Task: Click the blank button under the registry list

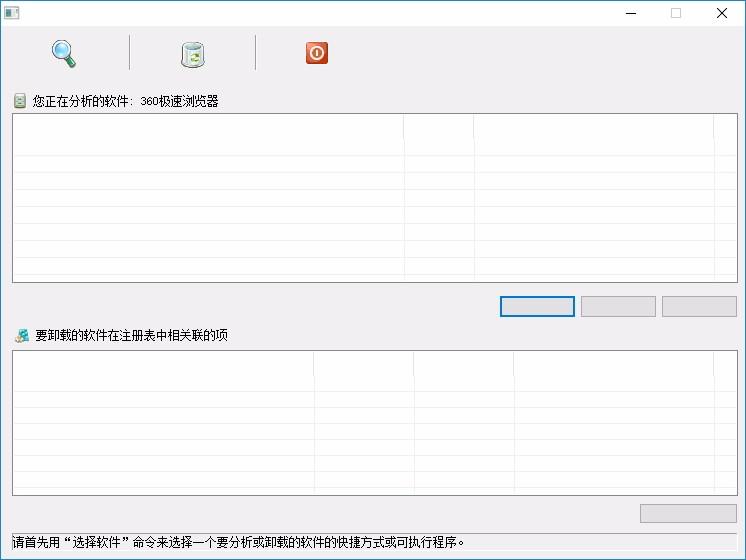Action: [688, 513]
